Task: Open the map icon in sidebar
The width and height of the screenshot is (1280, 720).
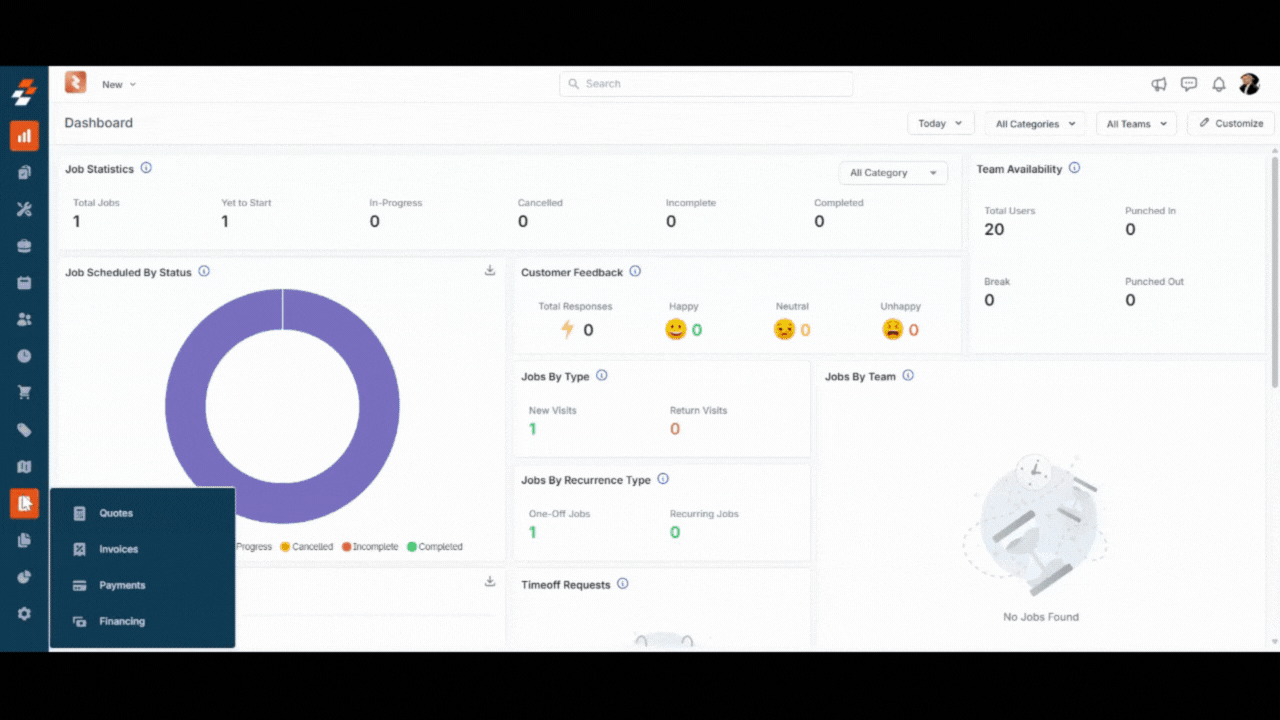Action: pos(24,467)
